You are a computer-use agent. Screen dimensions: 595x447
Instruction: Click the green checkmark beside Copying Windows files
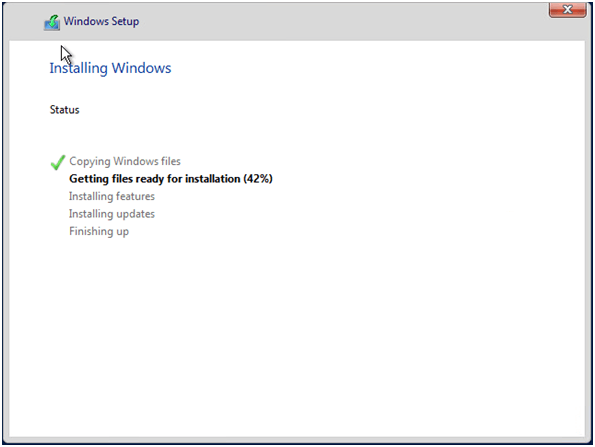pos(58,162)
